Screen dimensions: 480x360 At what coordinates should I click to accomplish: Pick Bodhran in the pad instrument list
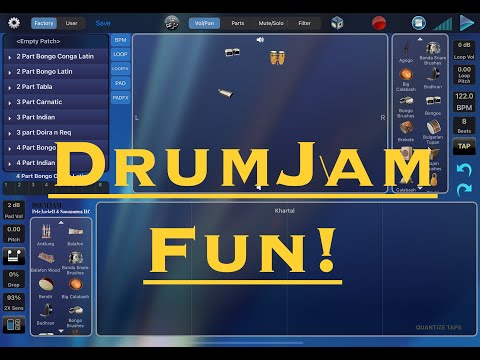46,314
